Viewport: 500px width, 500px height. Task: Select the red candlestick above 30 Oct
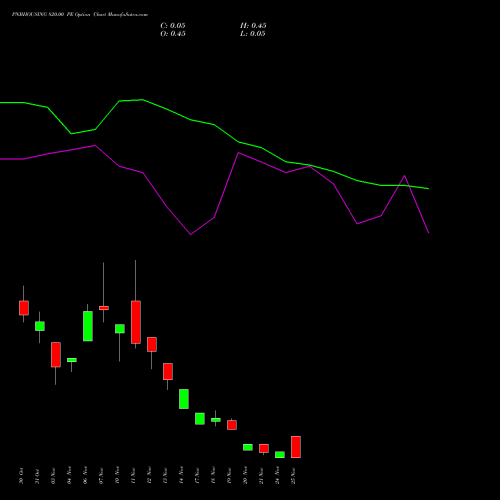coord(24,308)
